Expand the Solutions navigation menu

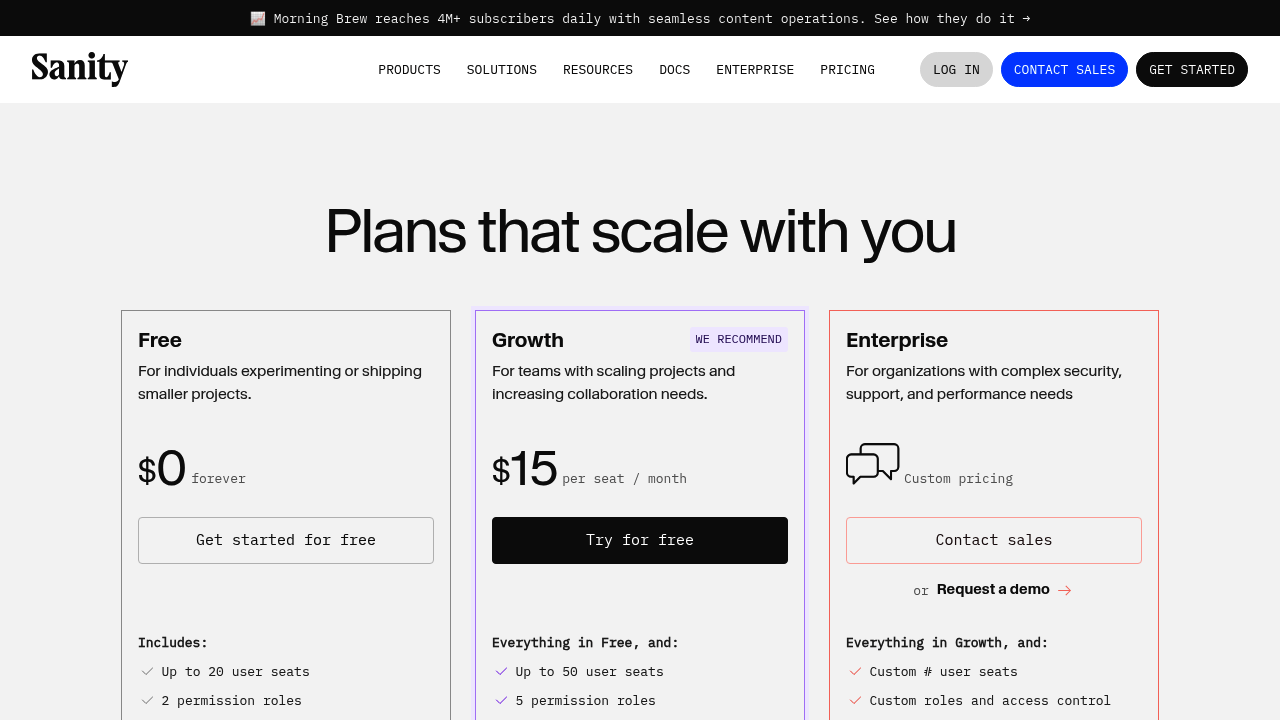click(x=502, y=70)
